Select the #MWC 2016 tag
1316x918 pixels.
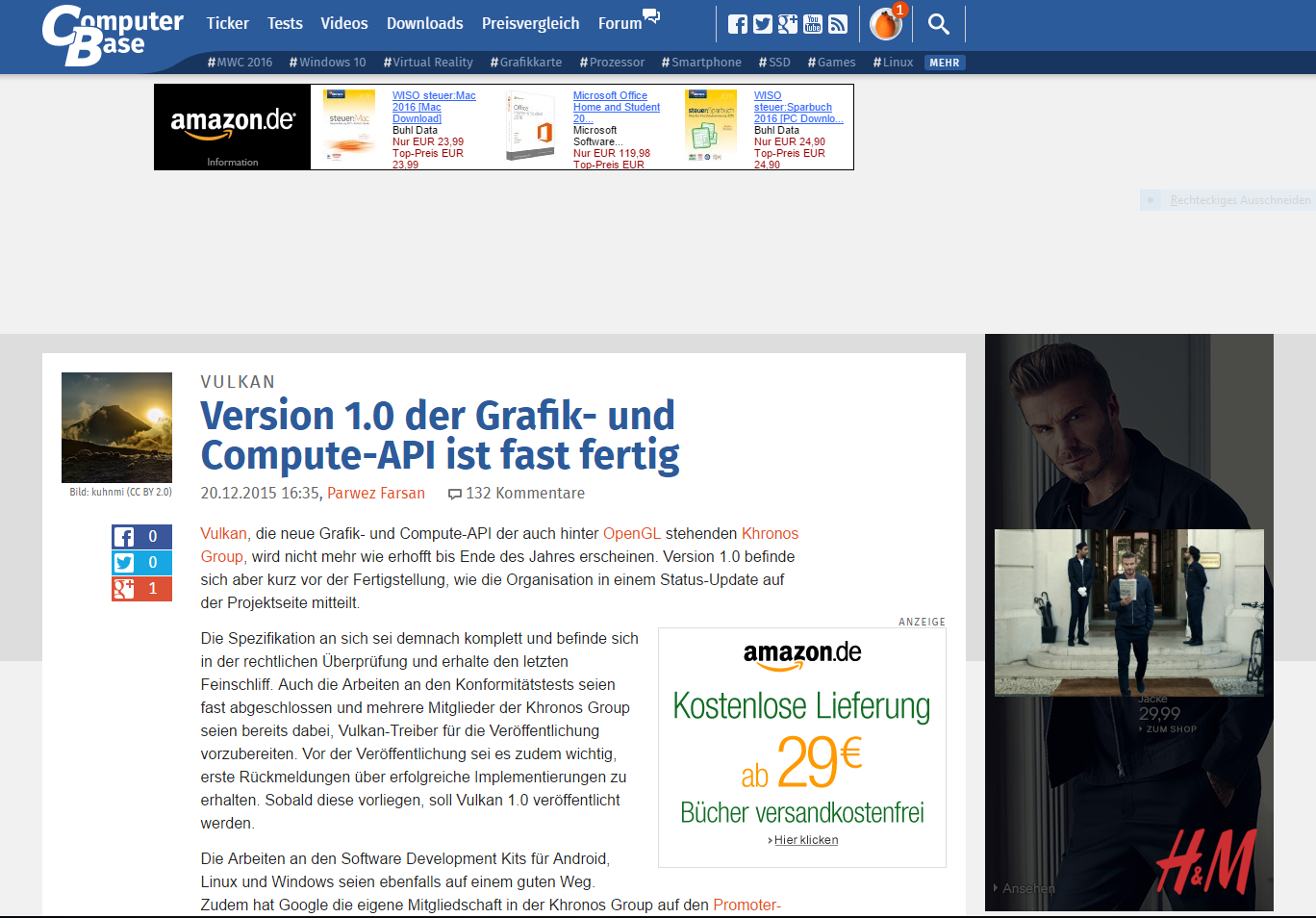240,63
